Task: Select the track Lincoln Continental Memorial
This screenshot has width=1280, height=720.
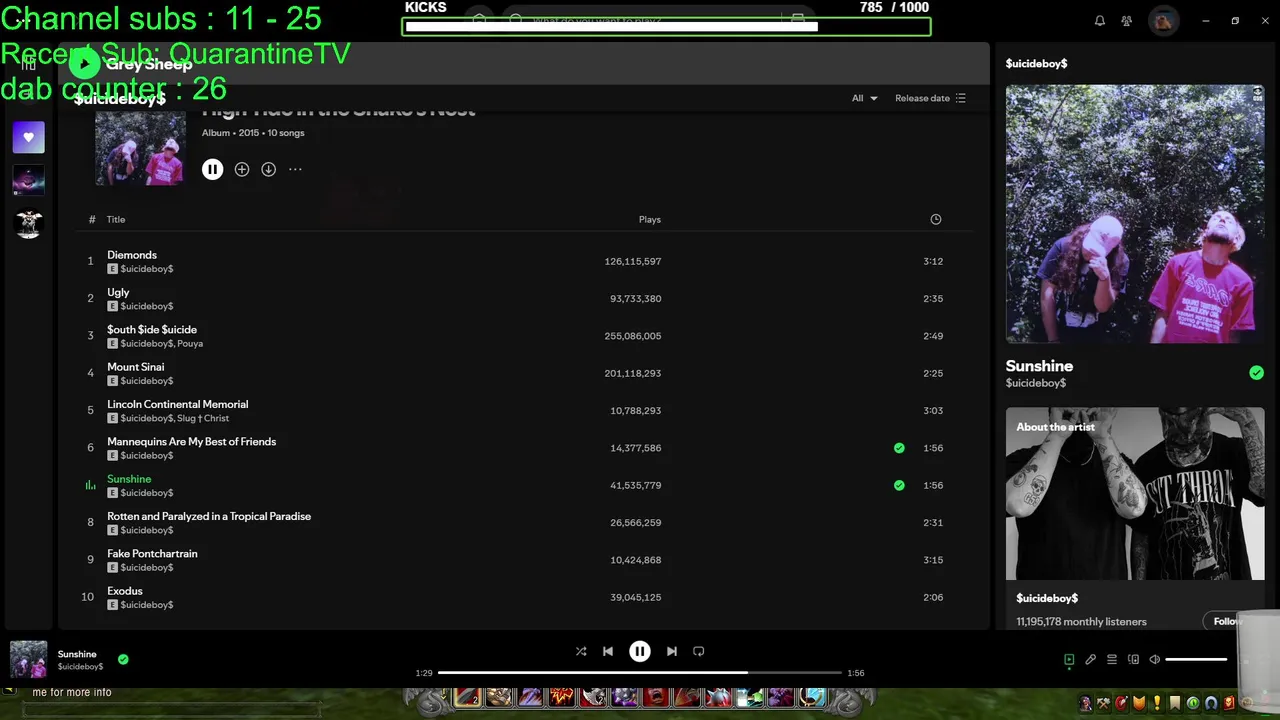Action: (x=178, y=404)
